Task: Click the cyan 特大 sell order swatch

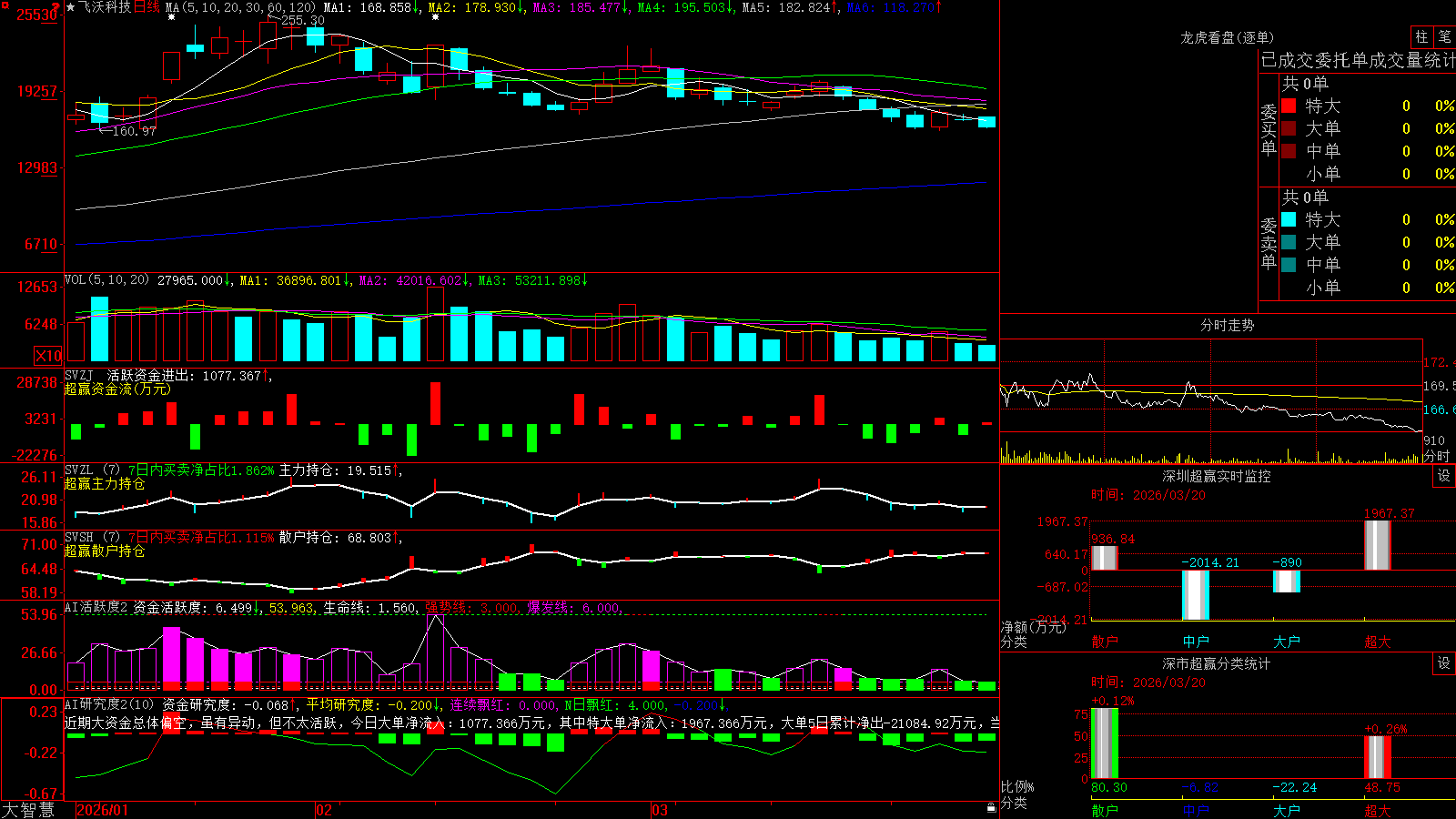Action: [x=1289, y=219]
